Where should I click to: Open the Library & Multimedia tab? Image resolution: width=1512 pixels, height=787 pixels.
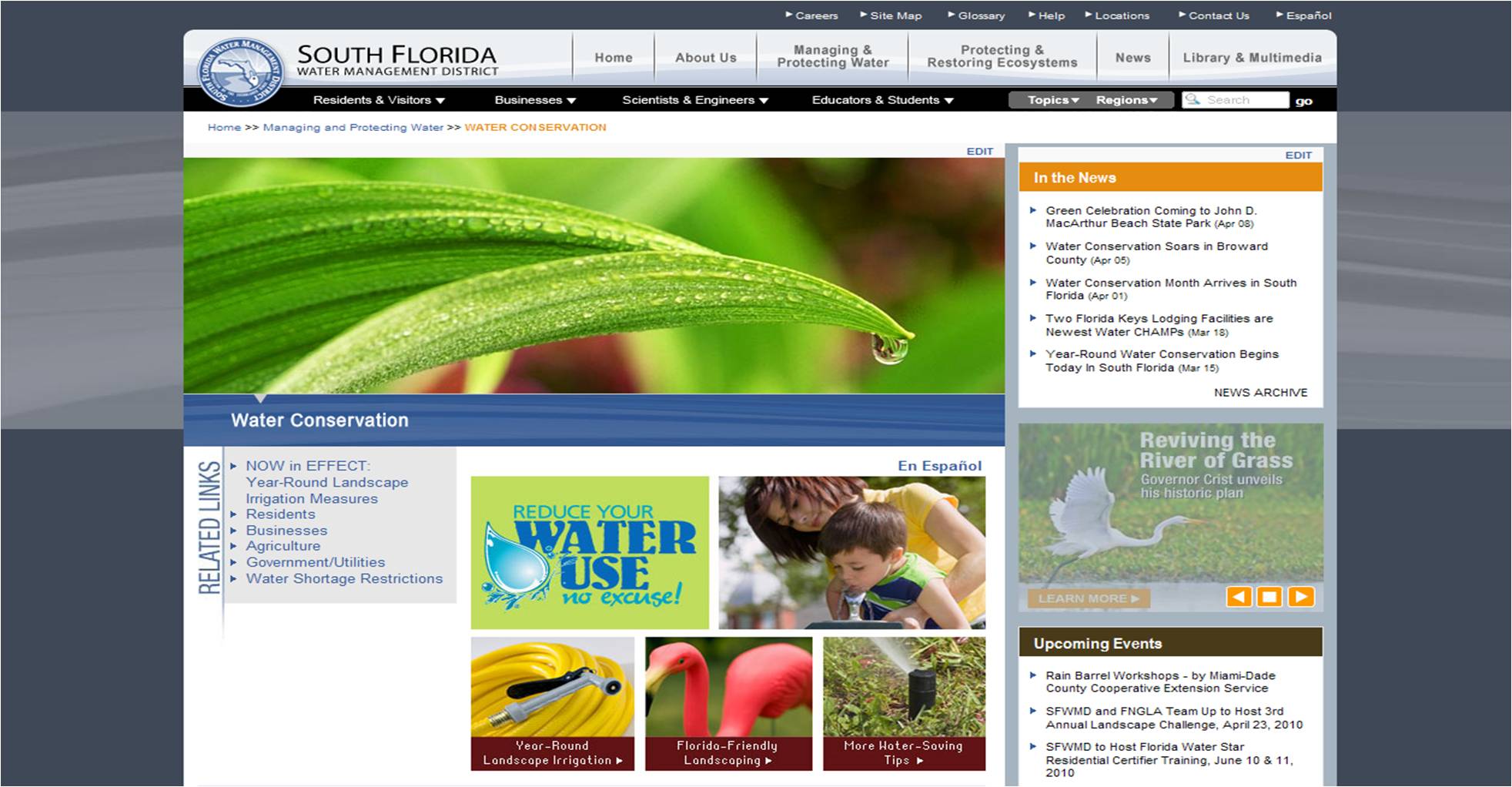[x=1252, y=58]
